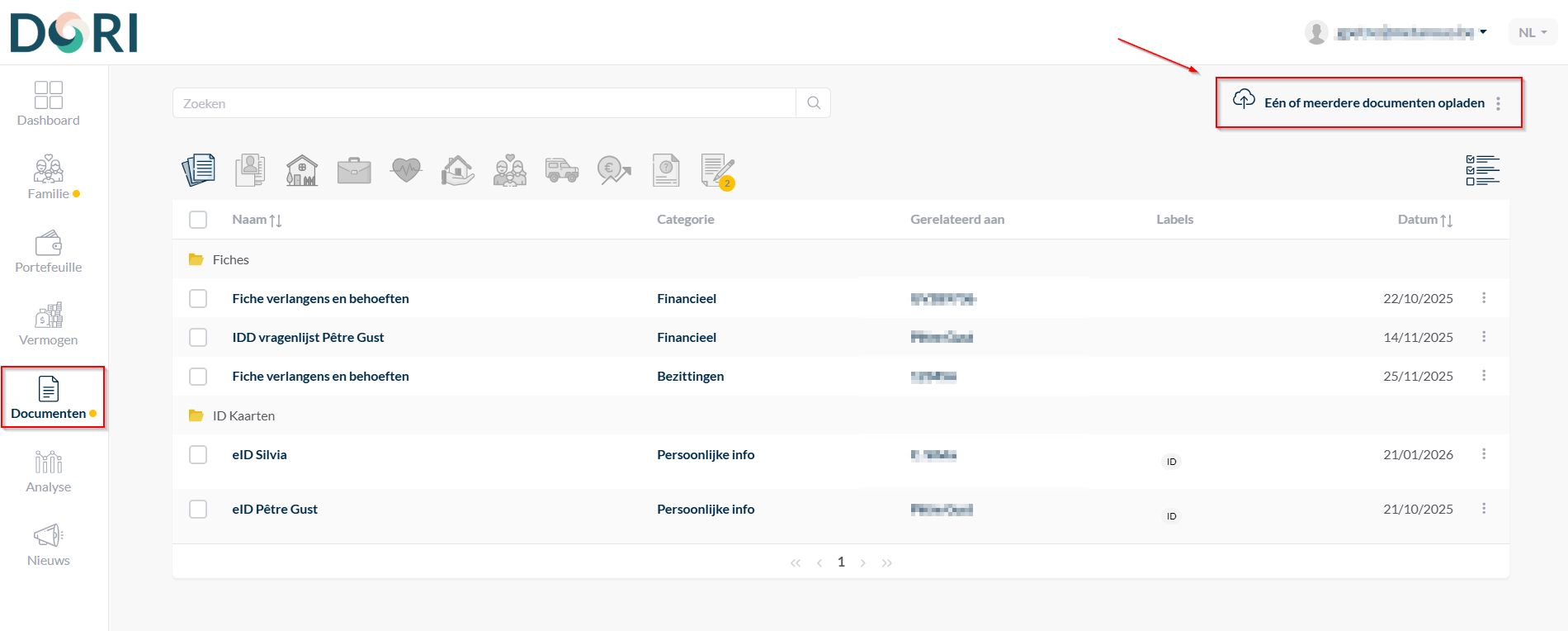Select the briefcase category filter icon
The width and height of the screenshot is (1568, 631).
[354, 170]
